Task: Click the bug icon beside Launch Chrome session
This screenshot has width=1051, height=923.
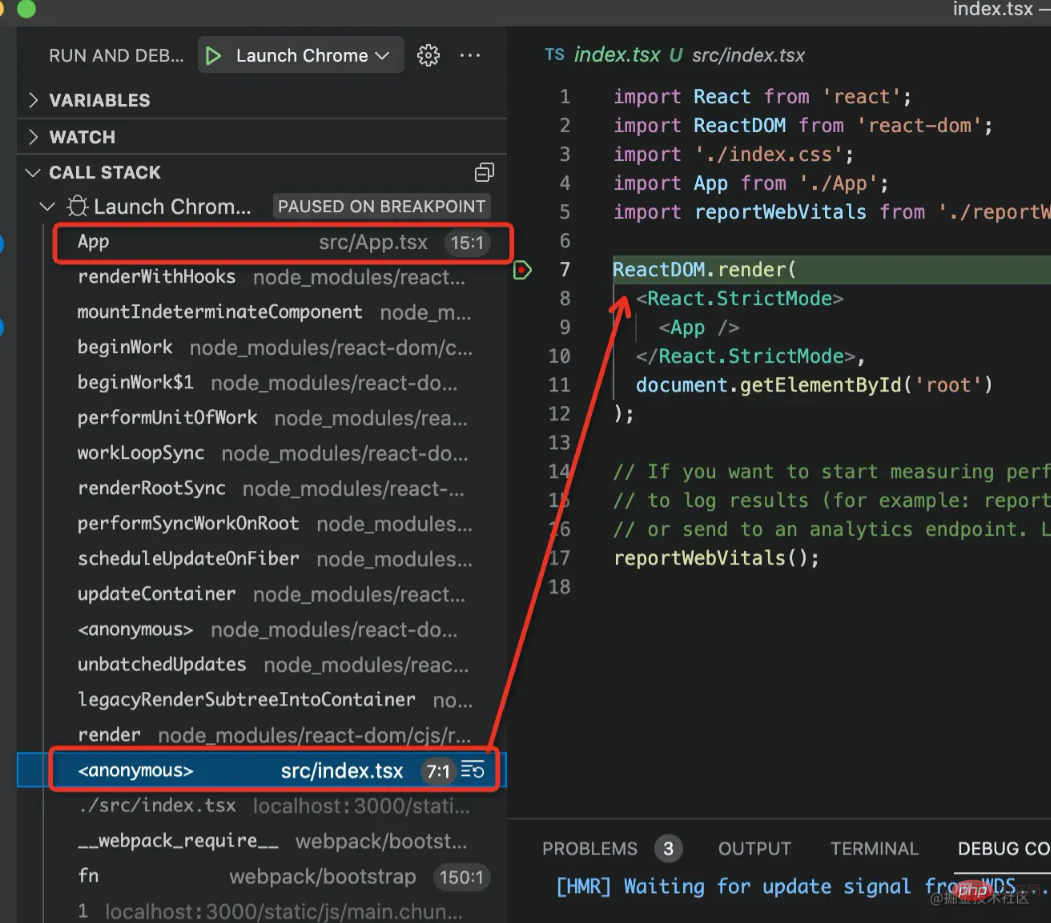Action: point(77,207)
